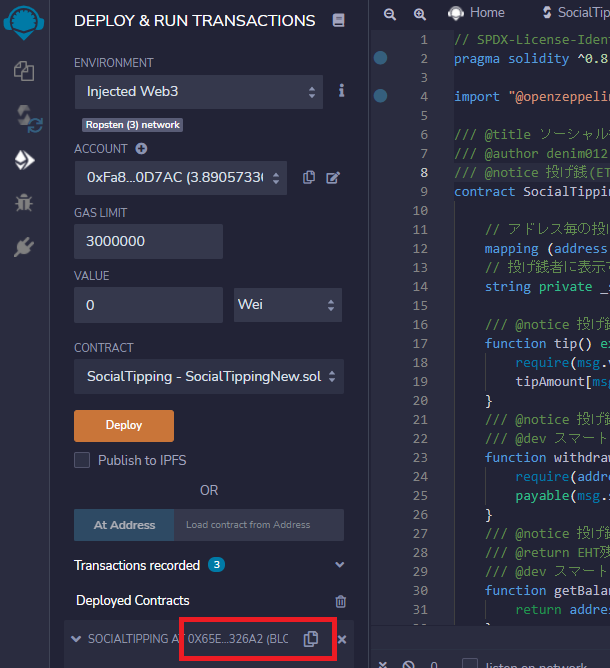
Task: Click the plus icon next to ACCOUNT
Action: (141, 149)
